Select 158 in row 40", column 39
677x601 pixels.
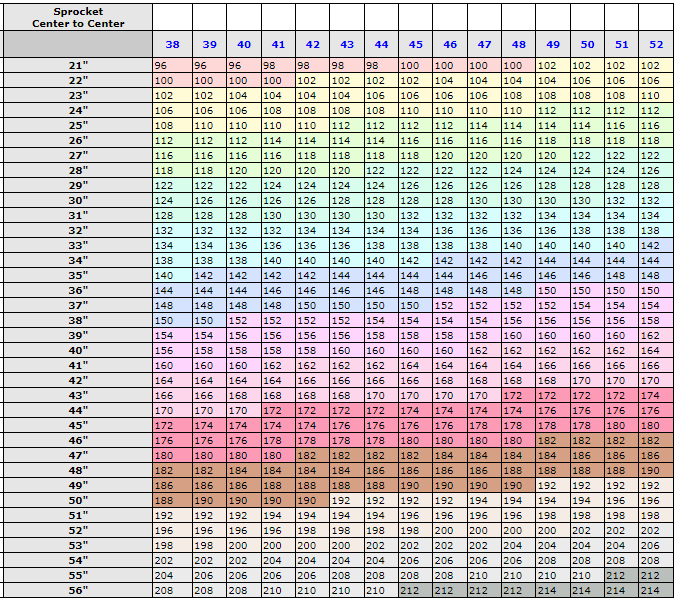pos(209,351)
